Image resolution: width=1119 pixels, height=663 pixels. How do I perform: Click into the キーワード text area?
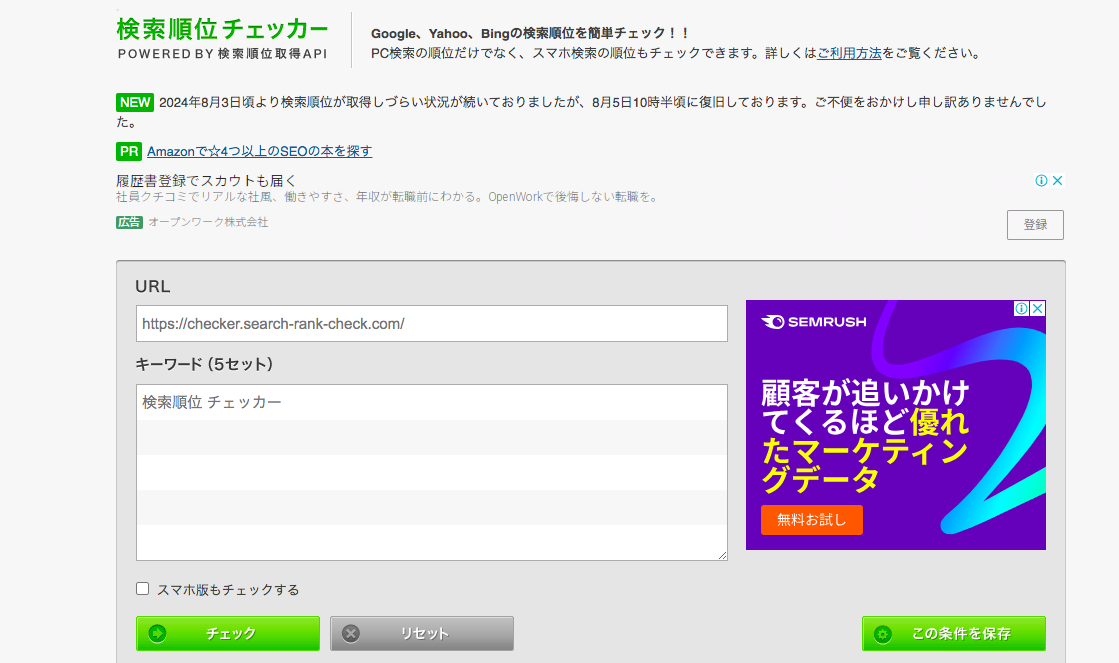pyautogui.click(x=431, y=472)
